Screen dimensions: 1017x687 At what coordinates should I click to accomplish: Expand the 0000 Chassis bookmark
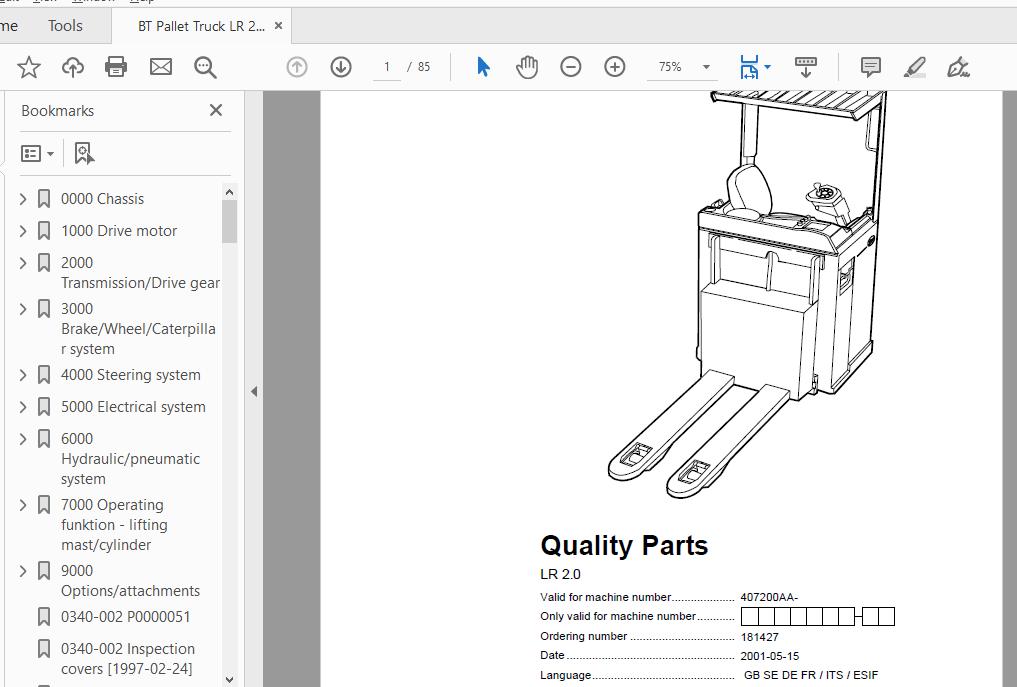(23, 199)
